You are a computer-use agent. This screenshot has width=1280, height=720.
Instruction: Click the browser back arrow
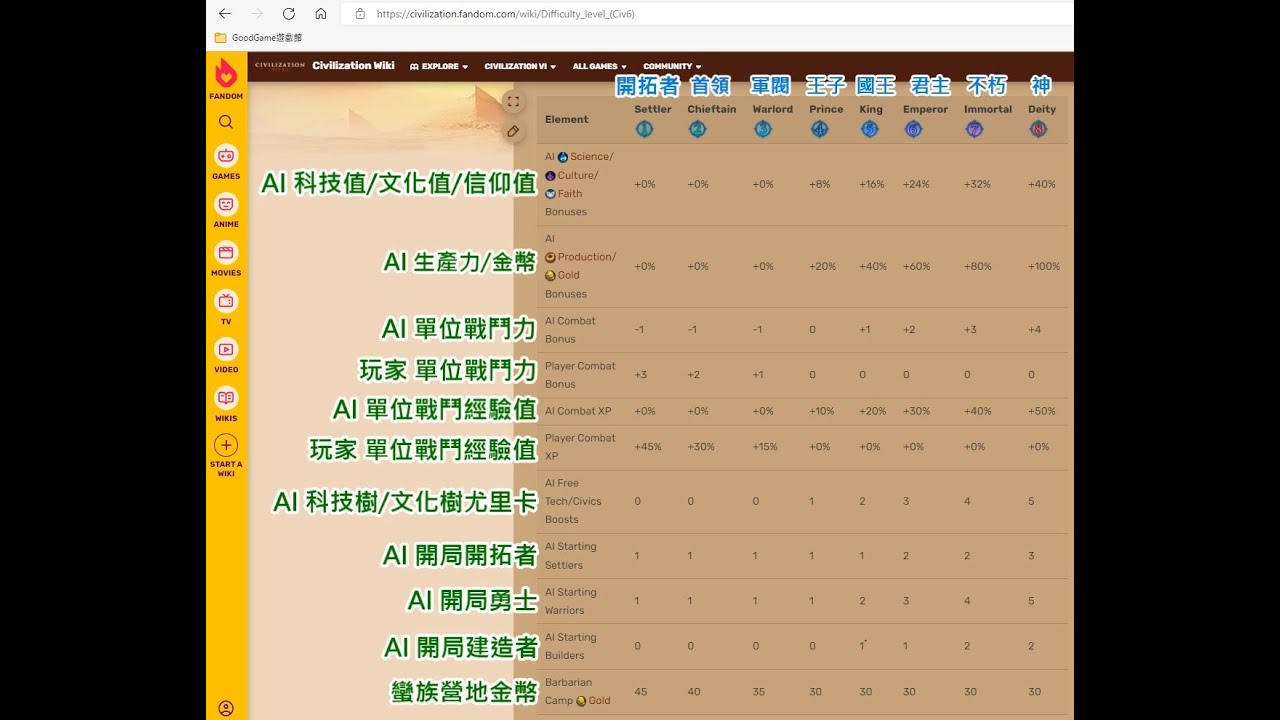point(224,14)
